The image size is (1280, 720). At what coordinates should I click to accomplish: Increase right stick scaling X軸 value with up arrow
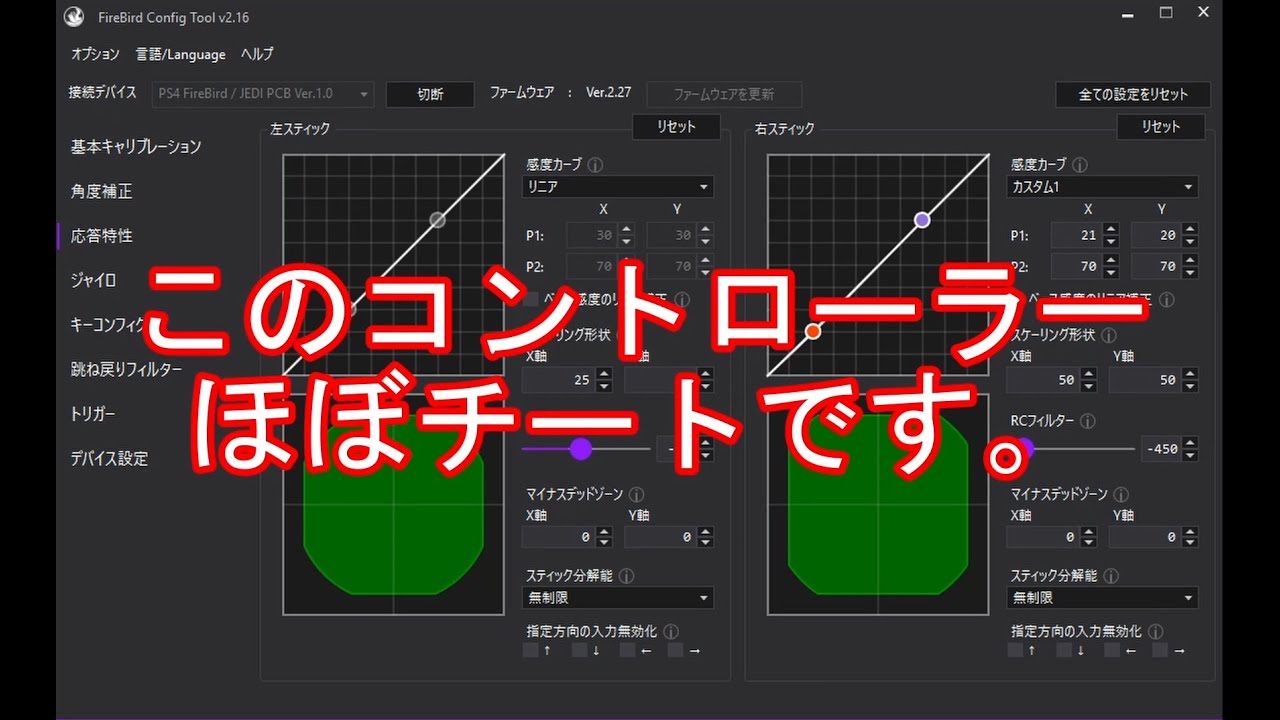click(1088, 374)
